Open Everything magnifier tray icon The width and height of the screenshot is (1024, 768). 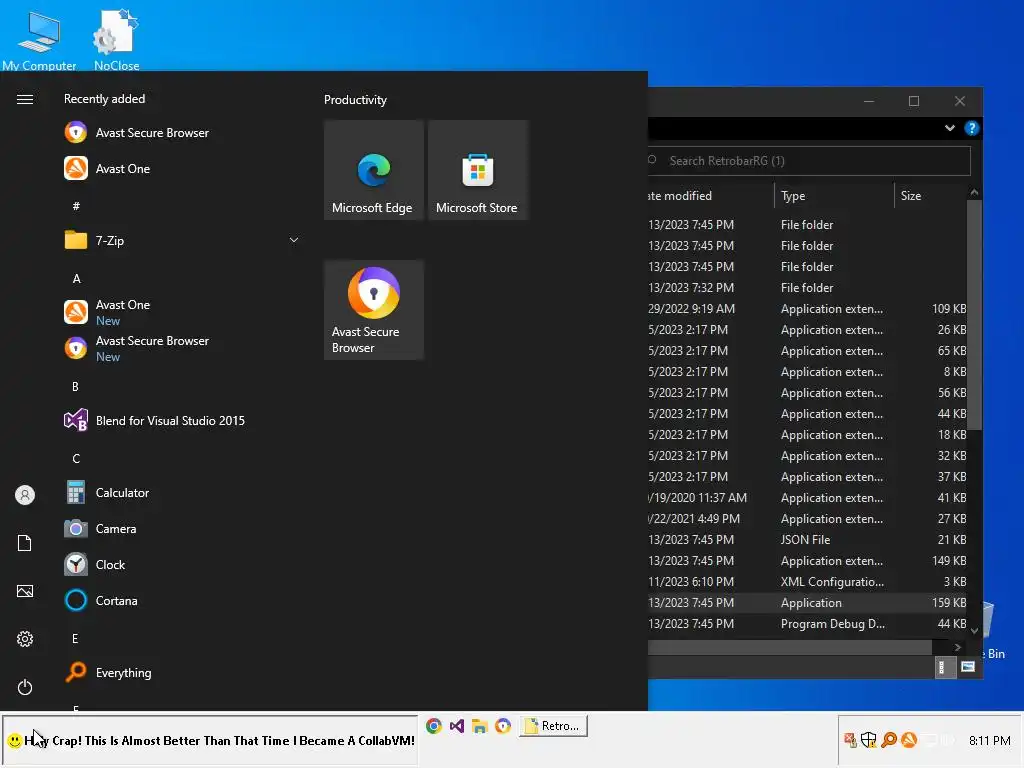pos(889,740)
